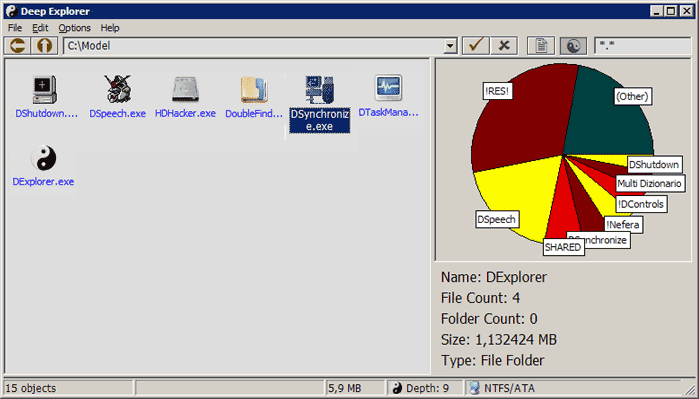The image size is (699, 399).
Task: Click the *.* filter input field
Action: click(642, 45)
